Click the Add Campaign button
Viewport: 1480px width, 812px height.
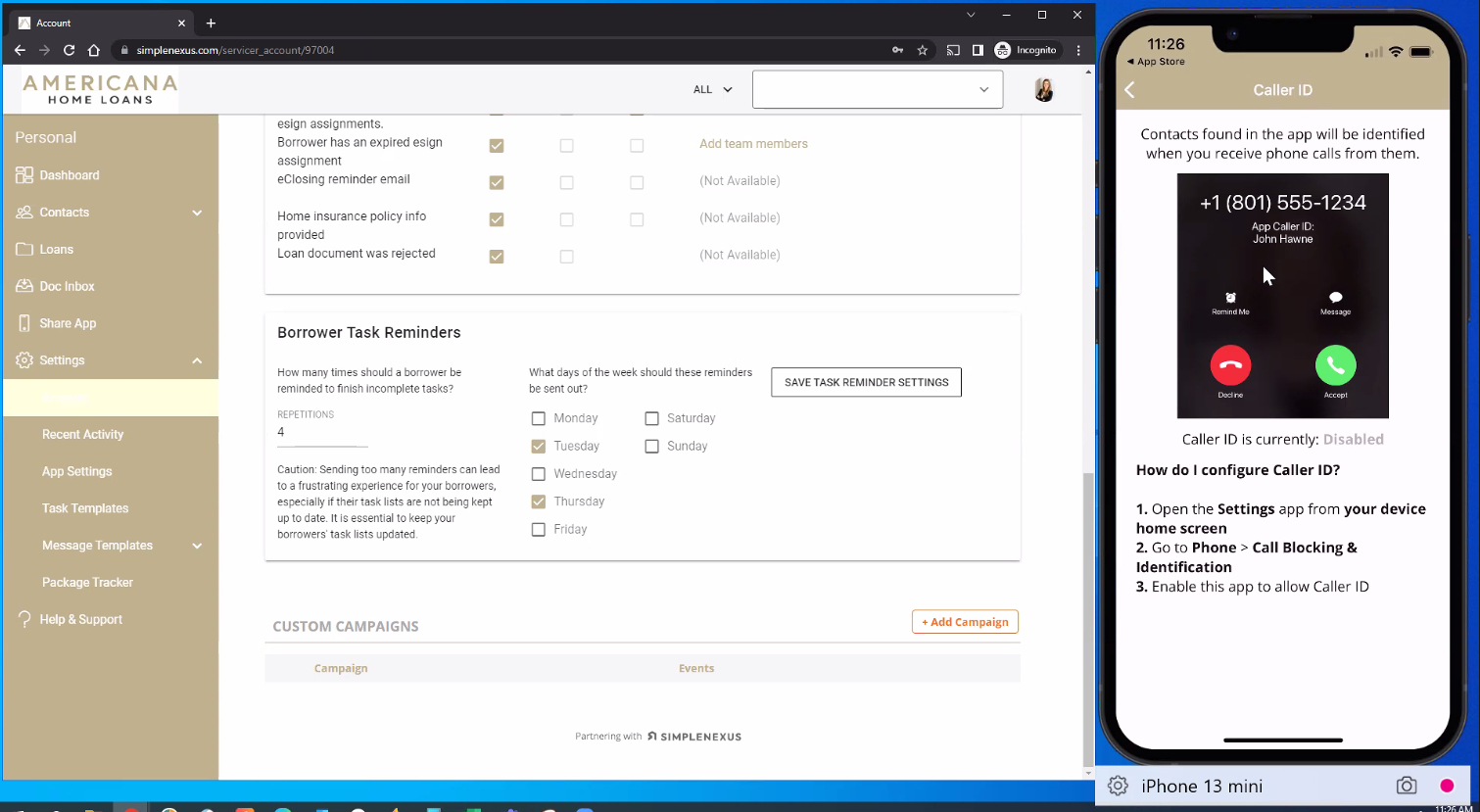point(964,622)
